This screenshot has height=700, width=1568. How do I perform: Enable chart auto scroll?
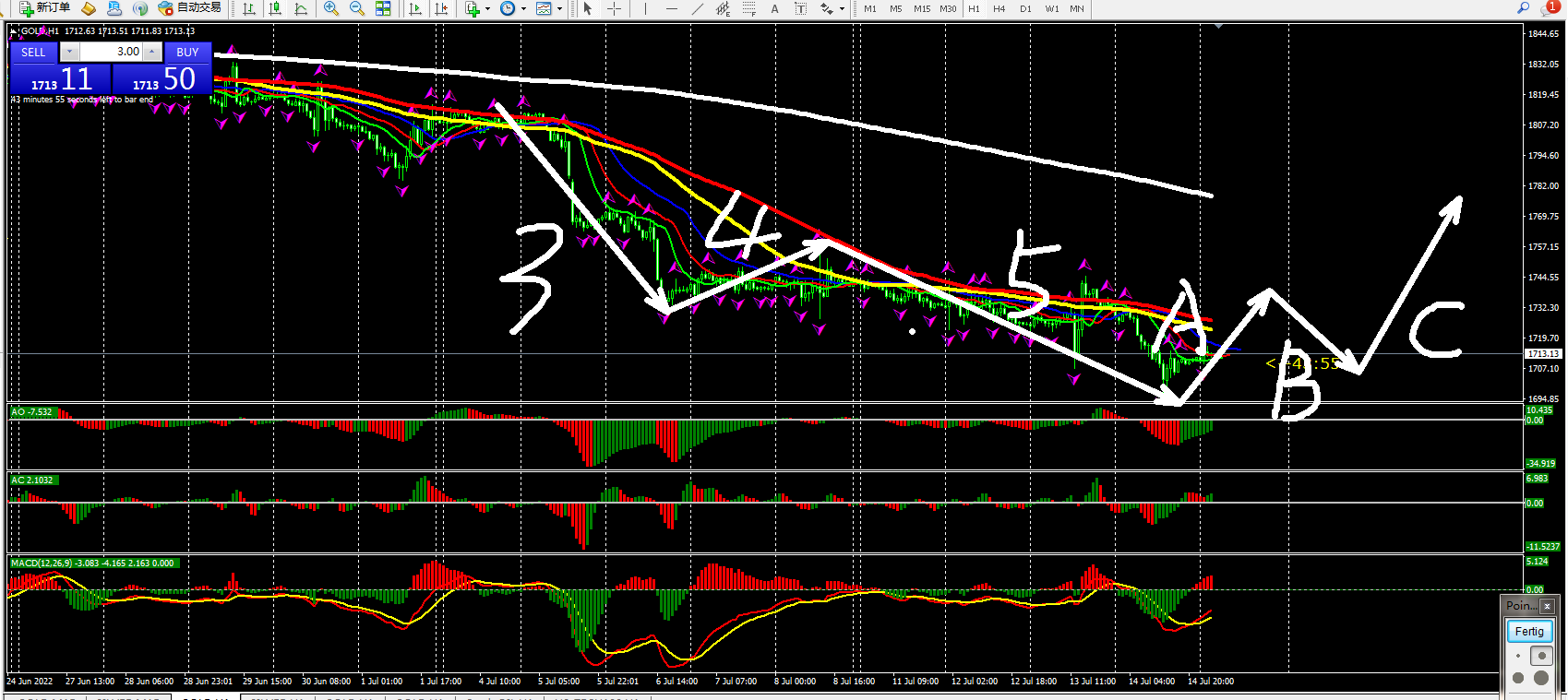415,8
